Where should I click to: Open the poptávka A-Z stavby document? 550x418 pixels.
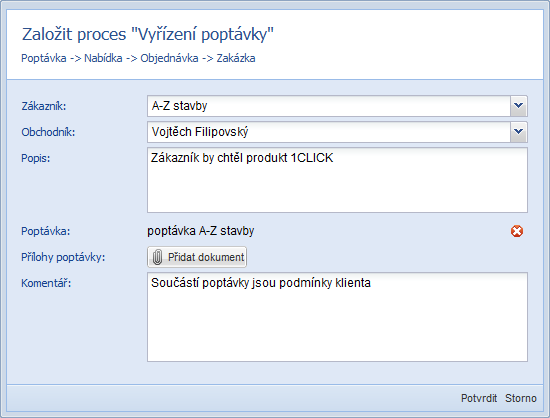201,231
